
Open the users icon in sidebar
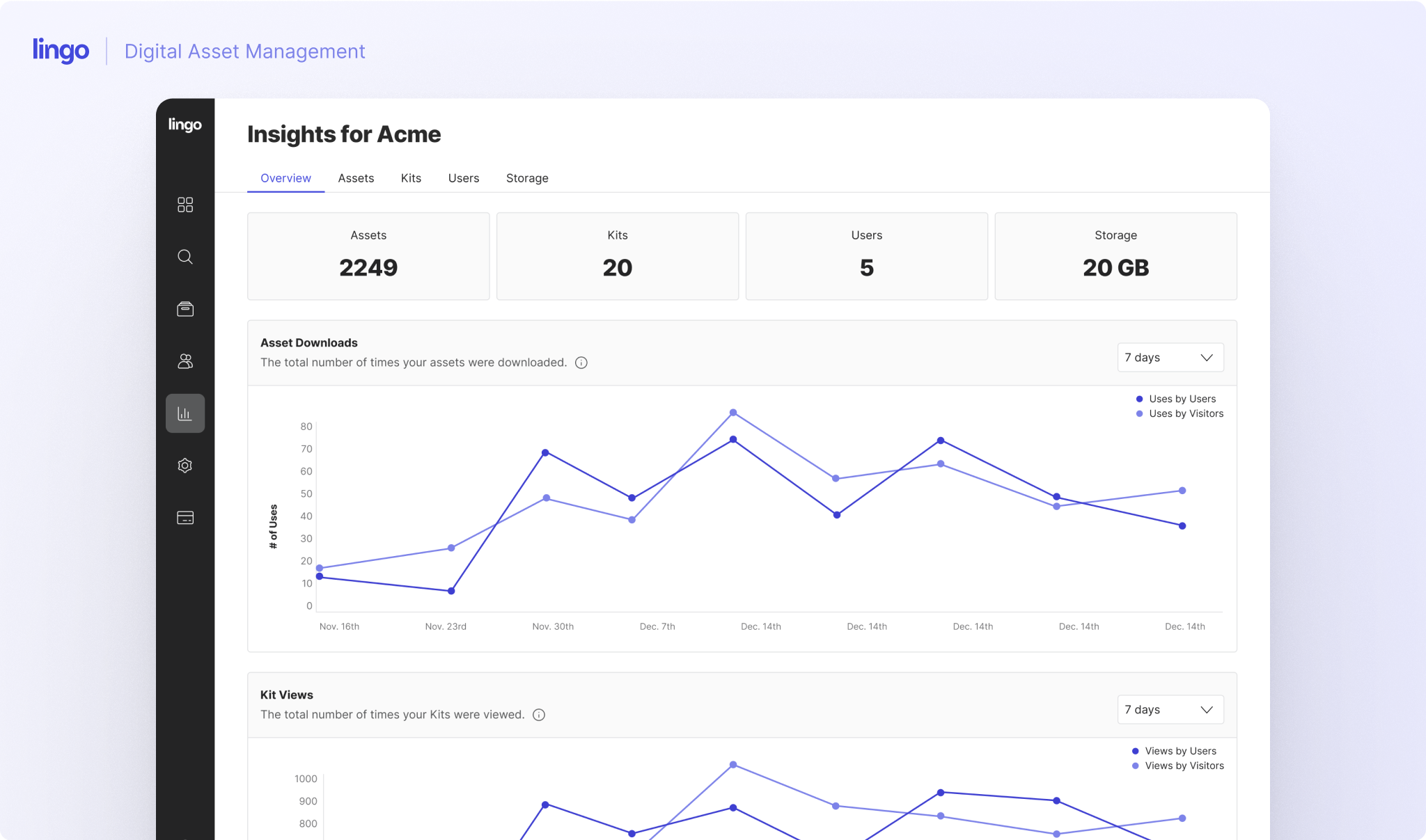coord(185,361)
